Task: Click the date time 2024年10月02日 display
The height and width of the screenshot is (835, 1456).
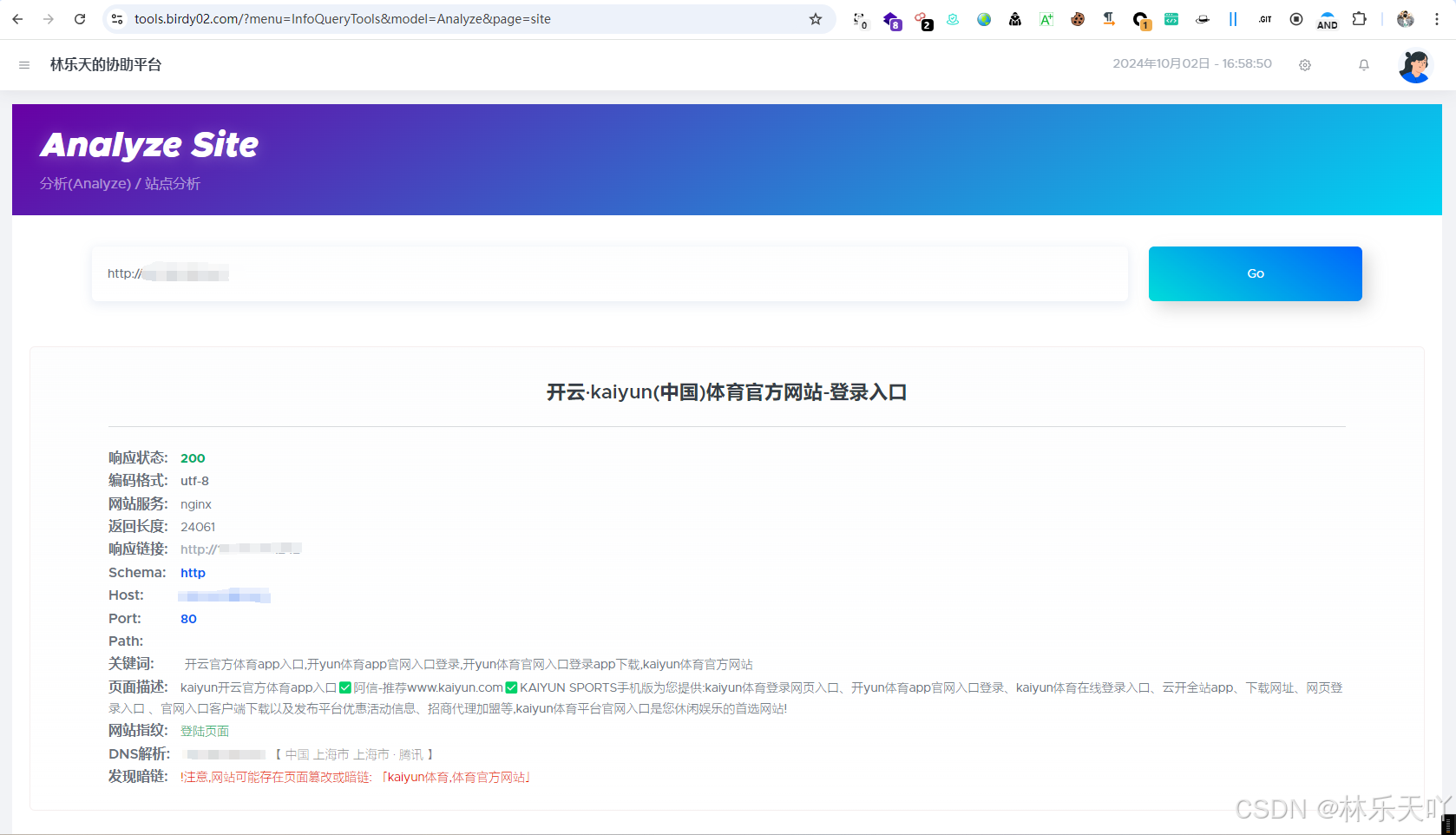Action: click(x=1192, y=63)
